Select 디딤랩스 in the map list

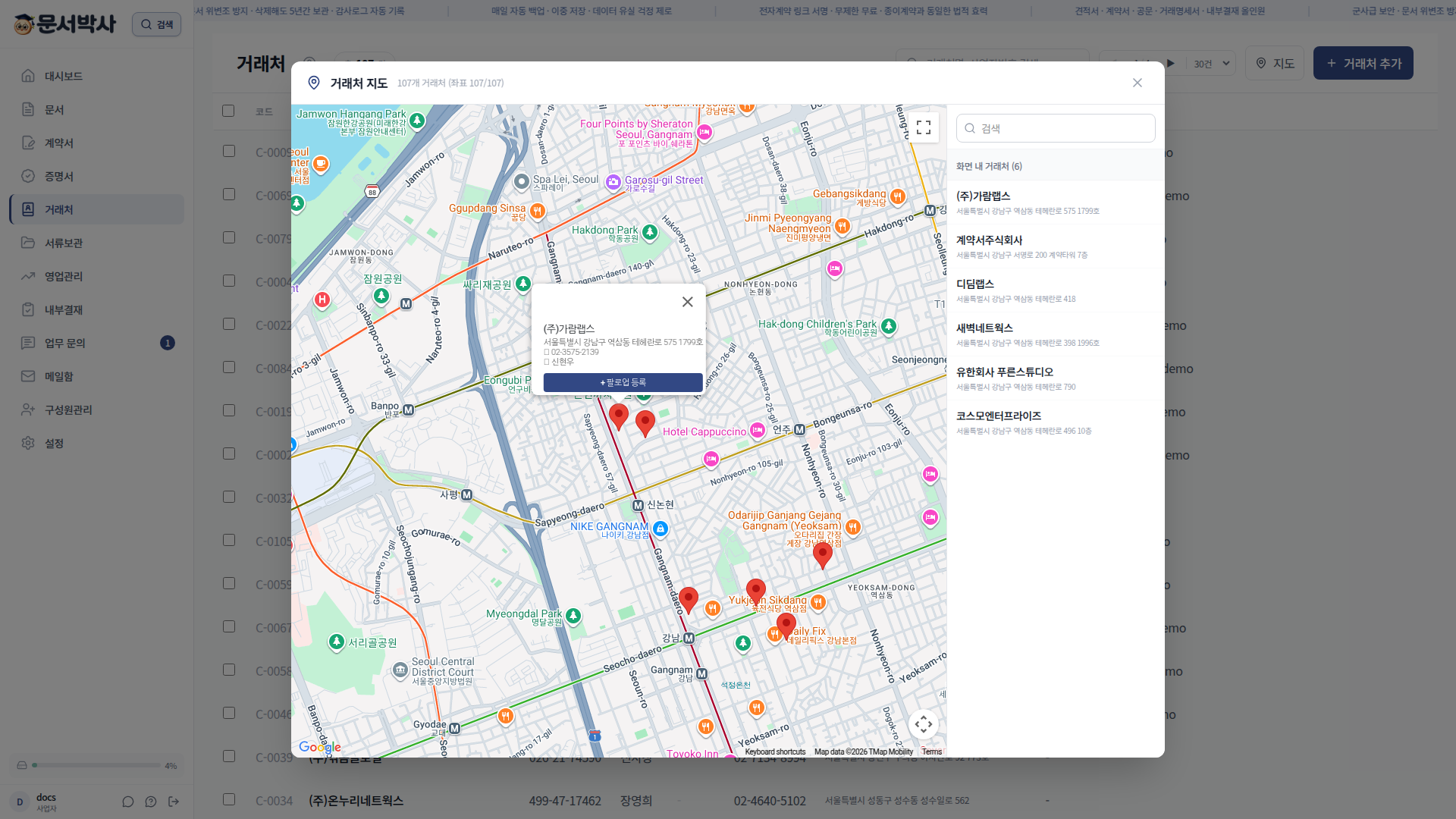1056,290
